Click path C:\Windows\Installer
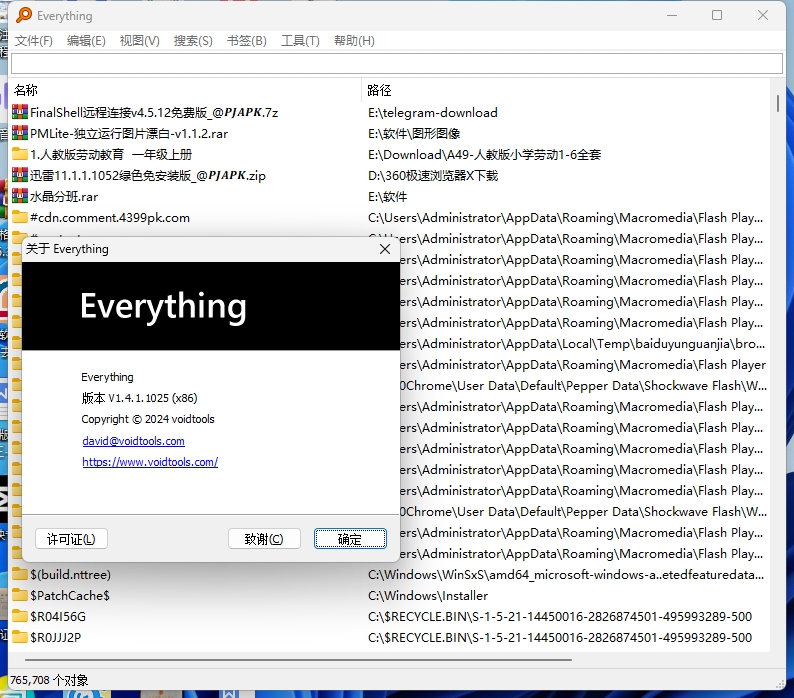 (428, 596)
